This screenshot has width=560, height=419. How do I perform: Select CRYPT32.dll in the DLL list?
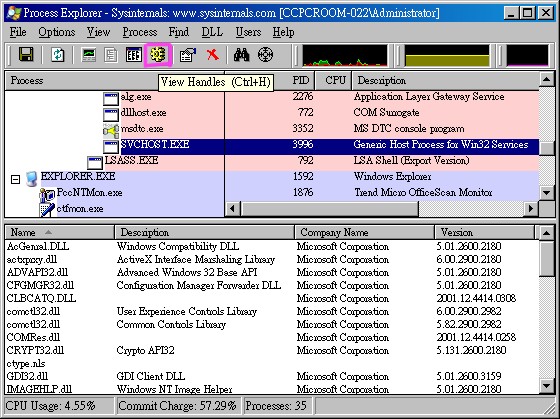(x=35, y=350)
